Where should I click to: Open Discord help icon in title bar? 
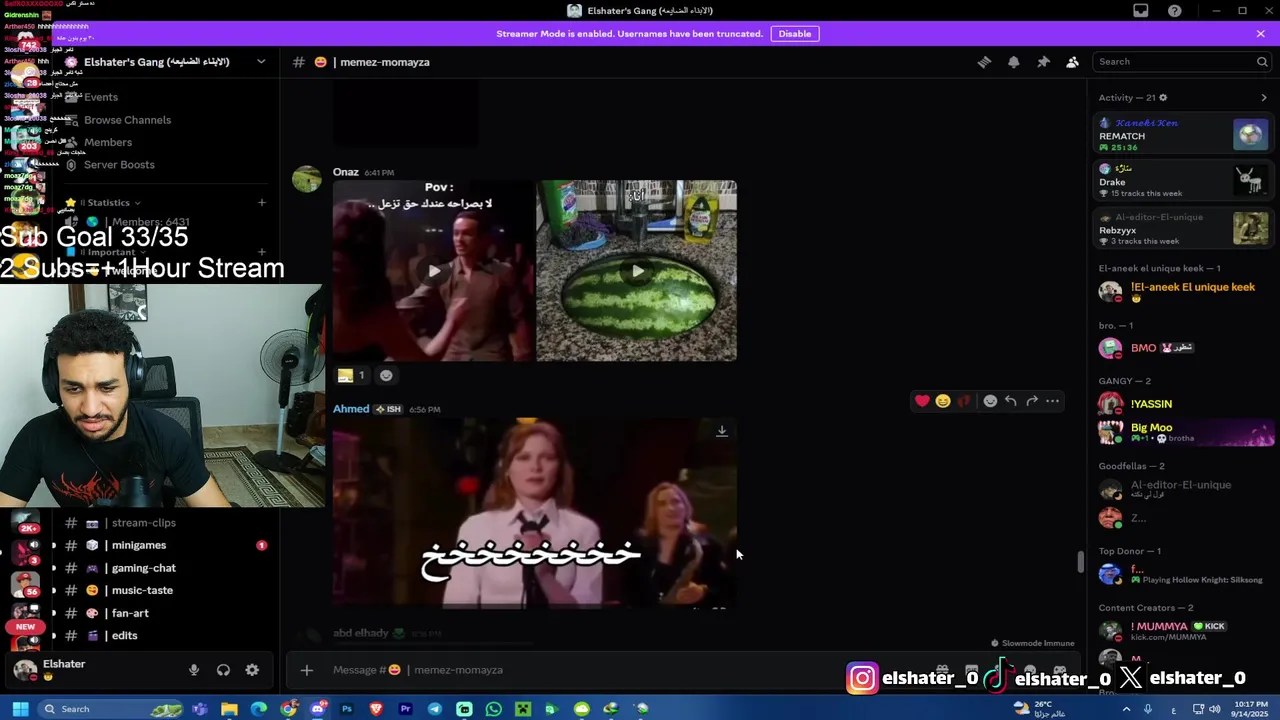(1175, 11)
